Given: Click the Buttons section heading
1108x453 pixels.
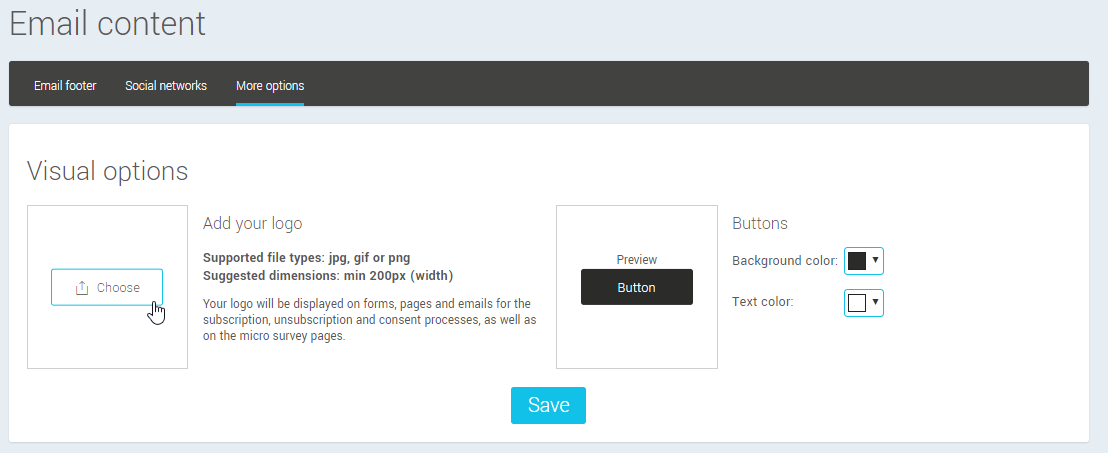Looking at the screenshot, I should [x=760, y=223].
